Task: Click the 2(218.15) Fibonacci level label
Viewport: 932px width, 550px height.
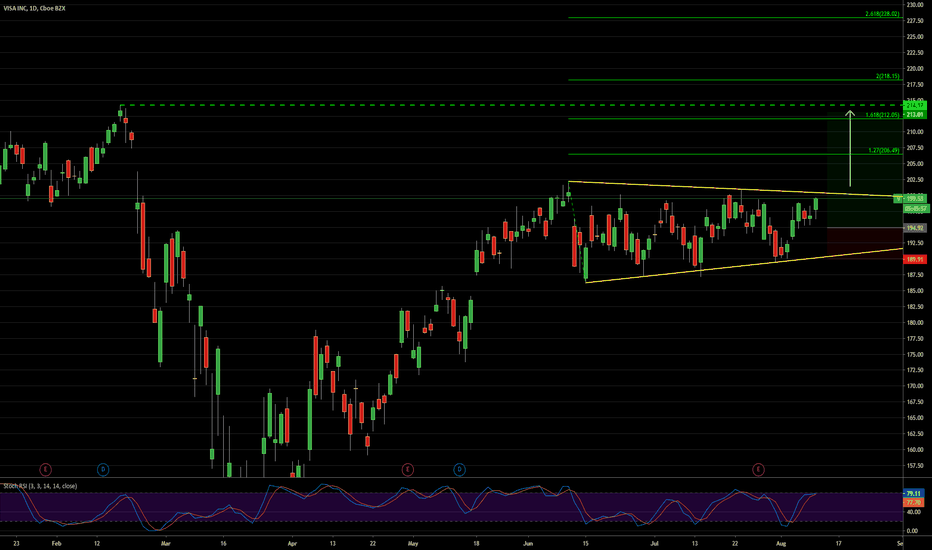Action: click(887, 76)
